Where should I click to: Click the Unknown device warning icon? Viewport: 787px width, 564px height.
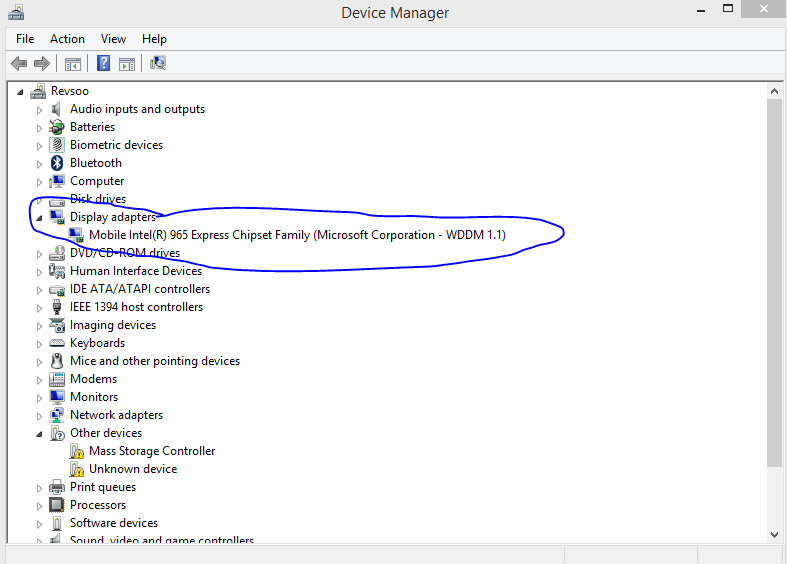coord(77,469)
